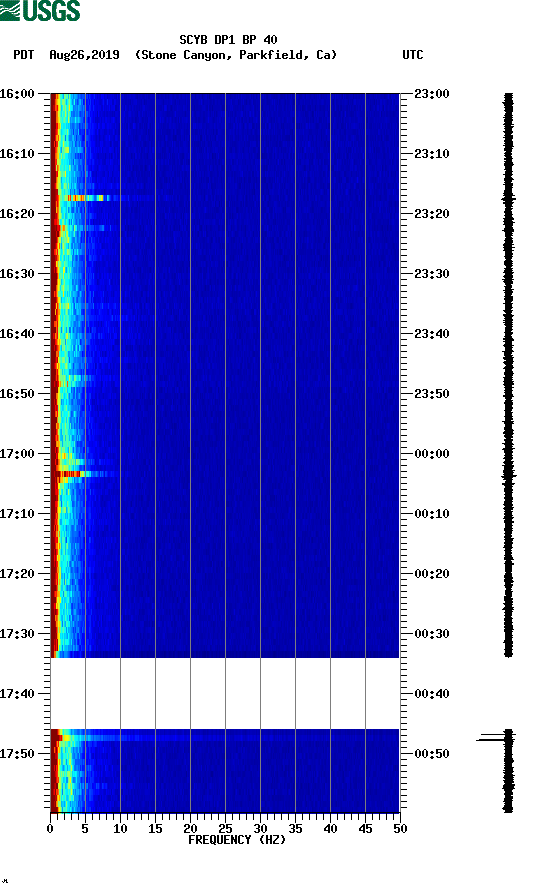Click the 16:40 PDT time label

coord(17,334)
